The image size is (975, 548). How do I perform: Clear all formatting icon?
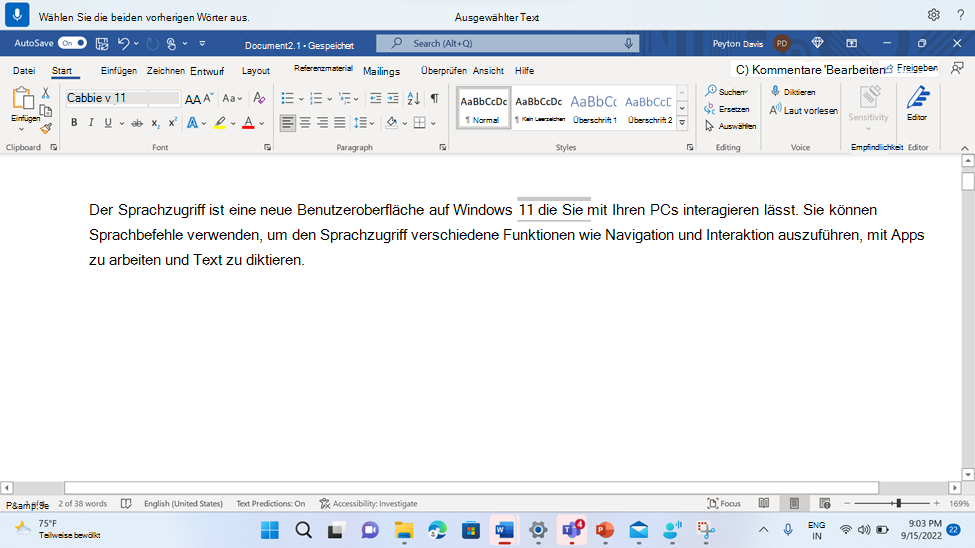[x=259, y=98]
